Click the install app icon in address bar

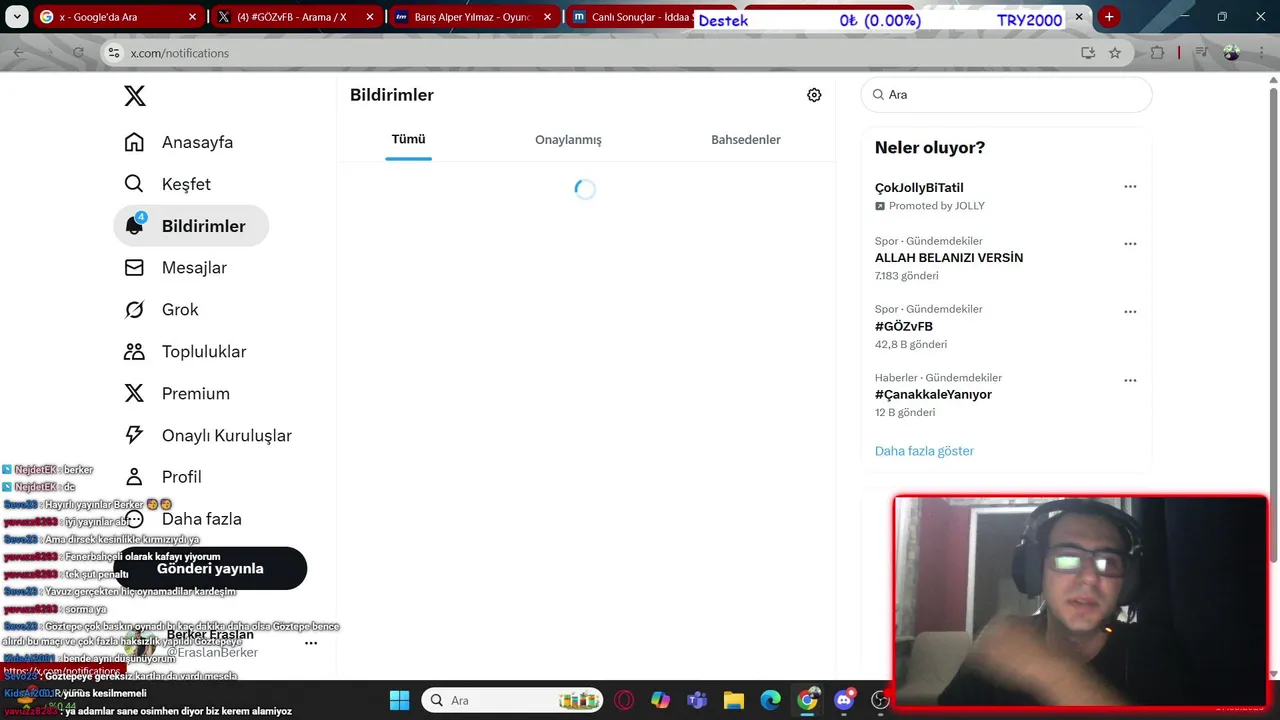coord(1088,53)
